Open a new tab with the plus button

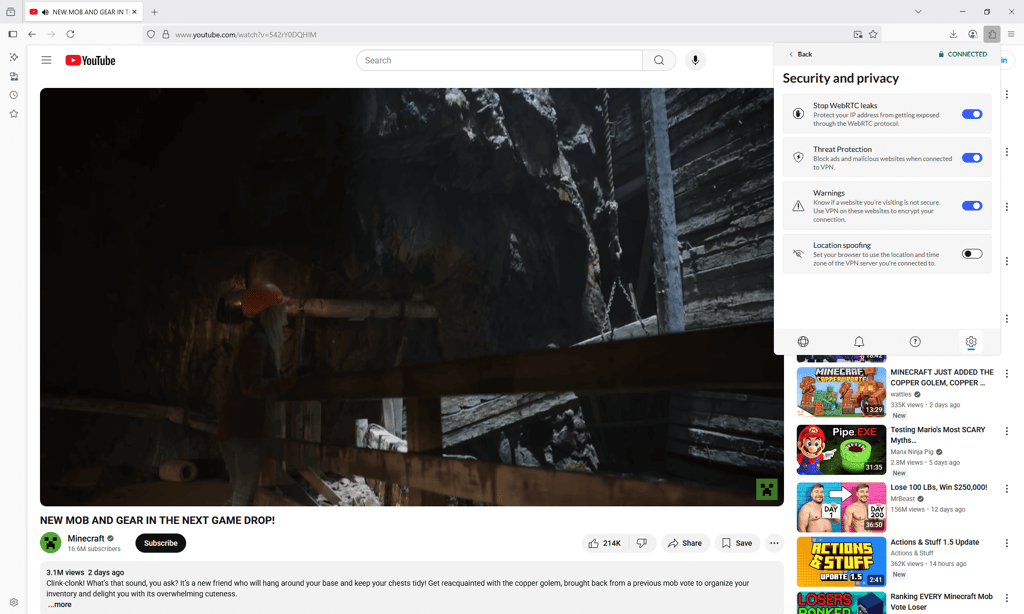pos(154,12)
